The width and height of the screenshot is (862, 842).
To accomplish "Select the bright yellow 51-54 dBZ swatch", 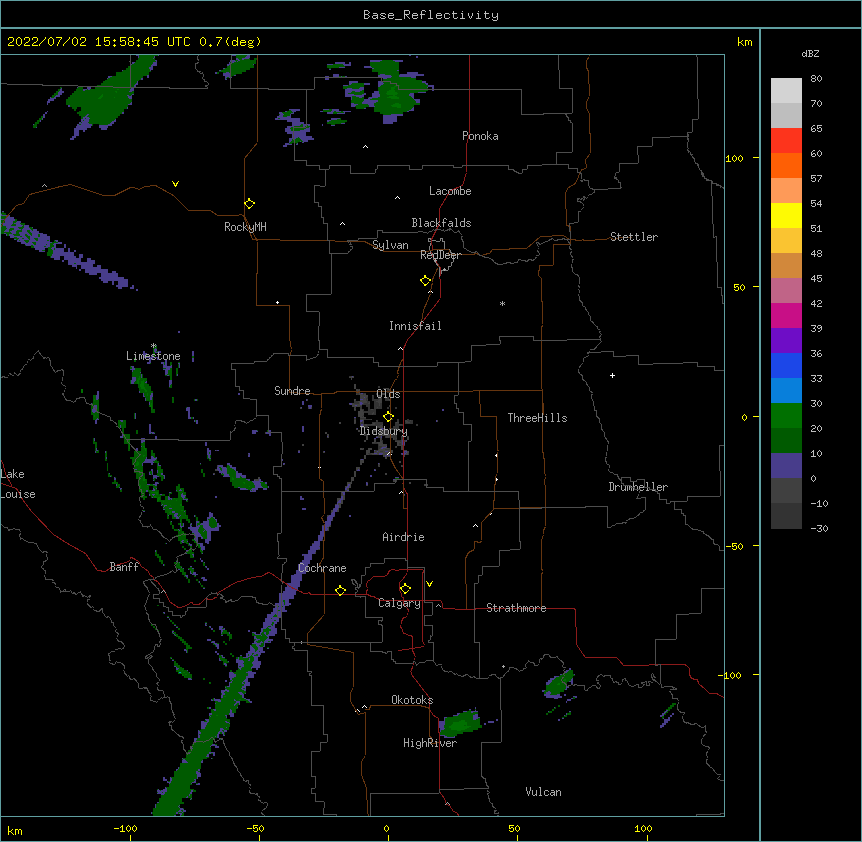I will pos(786,215).
